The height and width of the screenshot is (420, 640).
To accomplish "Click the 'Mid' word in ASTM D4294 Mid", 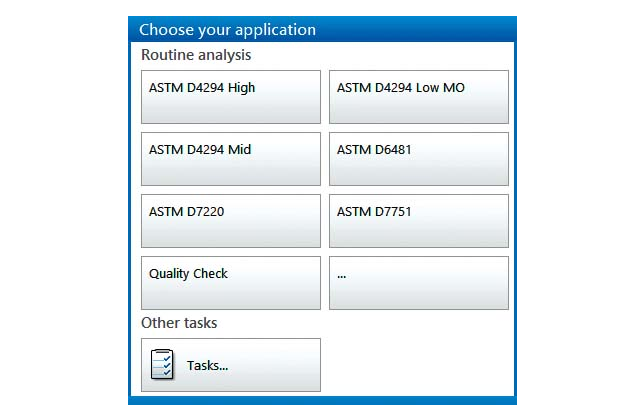I will click(x=239, y=150).
